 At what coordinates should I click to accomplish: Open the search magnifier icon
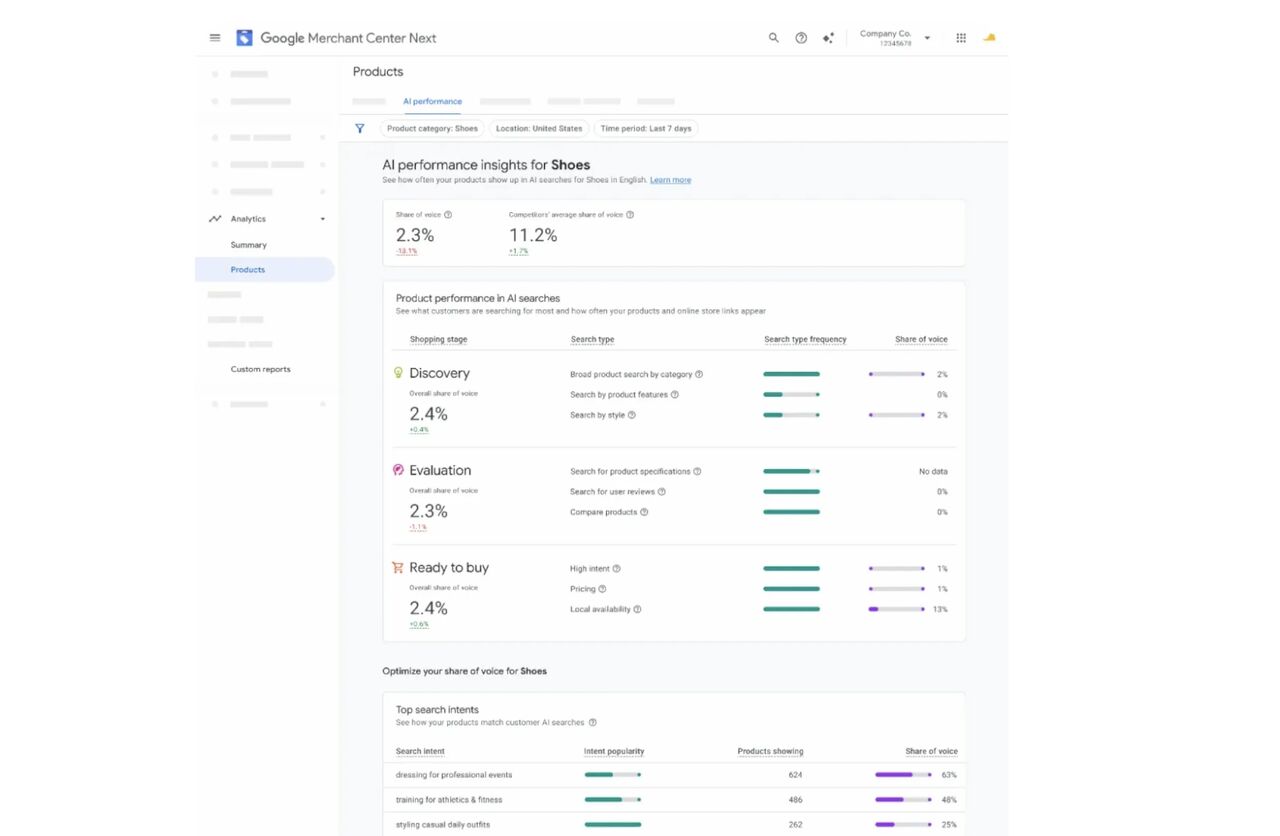pyautogui.click(x=773, y=38)
